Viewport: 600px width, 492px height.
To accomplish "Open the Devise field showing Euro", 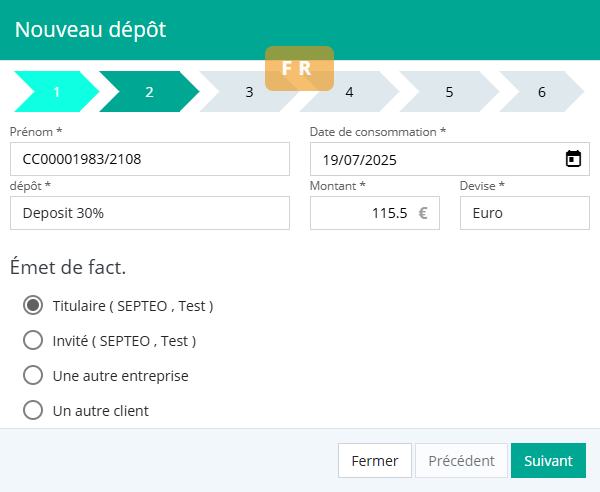I will coord(524,213).
